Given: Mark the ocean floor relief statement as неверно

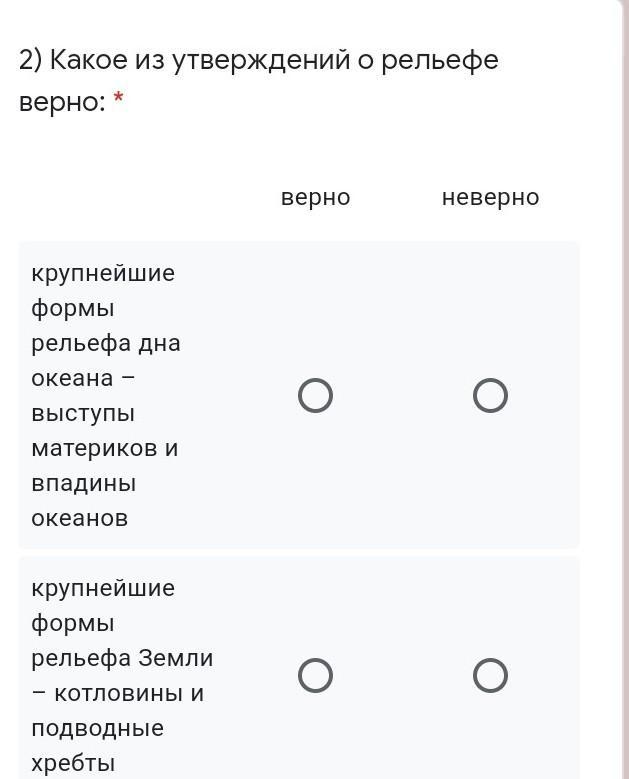Looking at the screenshot, I should [x=490, y=396].
